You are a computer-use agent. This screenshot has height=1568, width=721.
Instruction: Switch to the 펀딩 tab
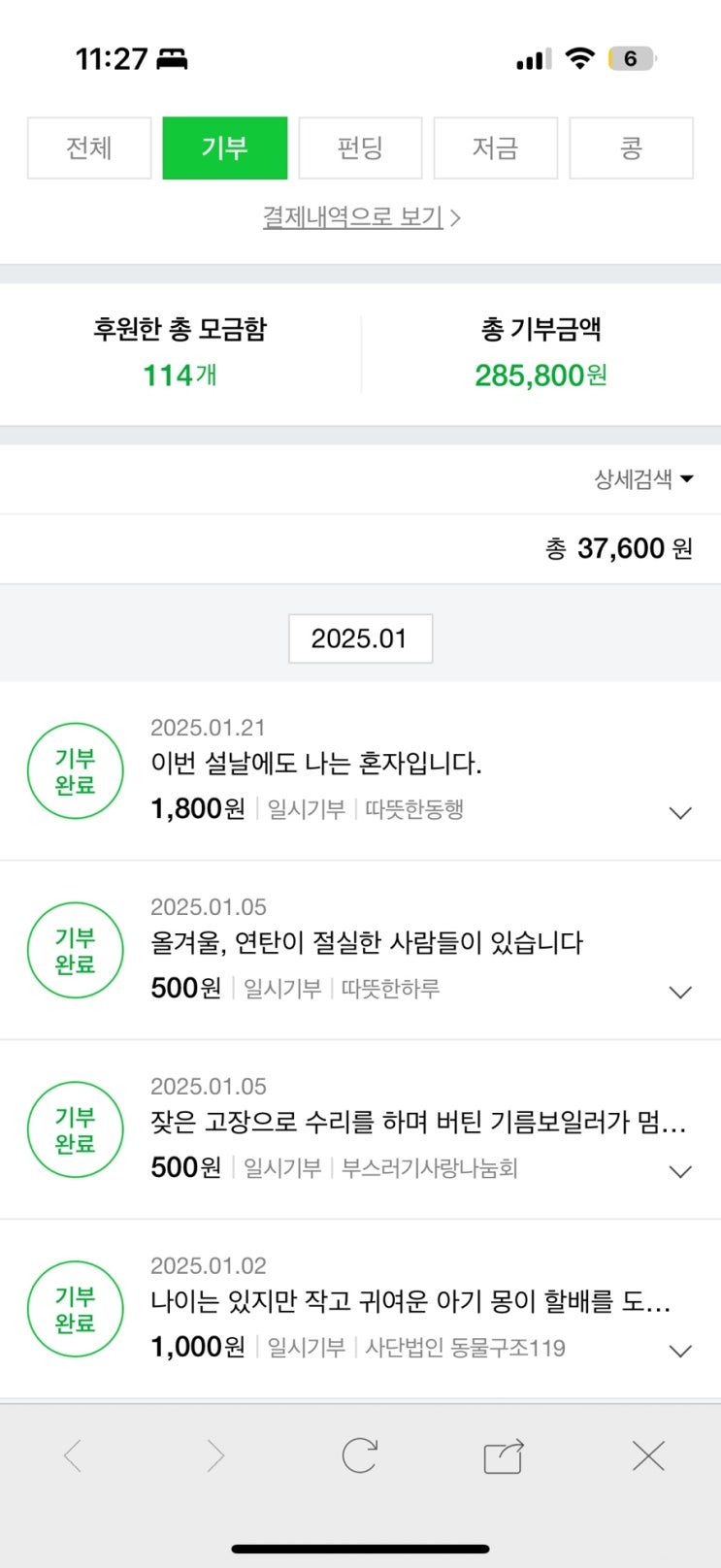click(360, 148)
